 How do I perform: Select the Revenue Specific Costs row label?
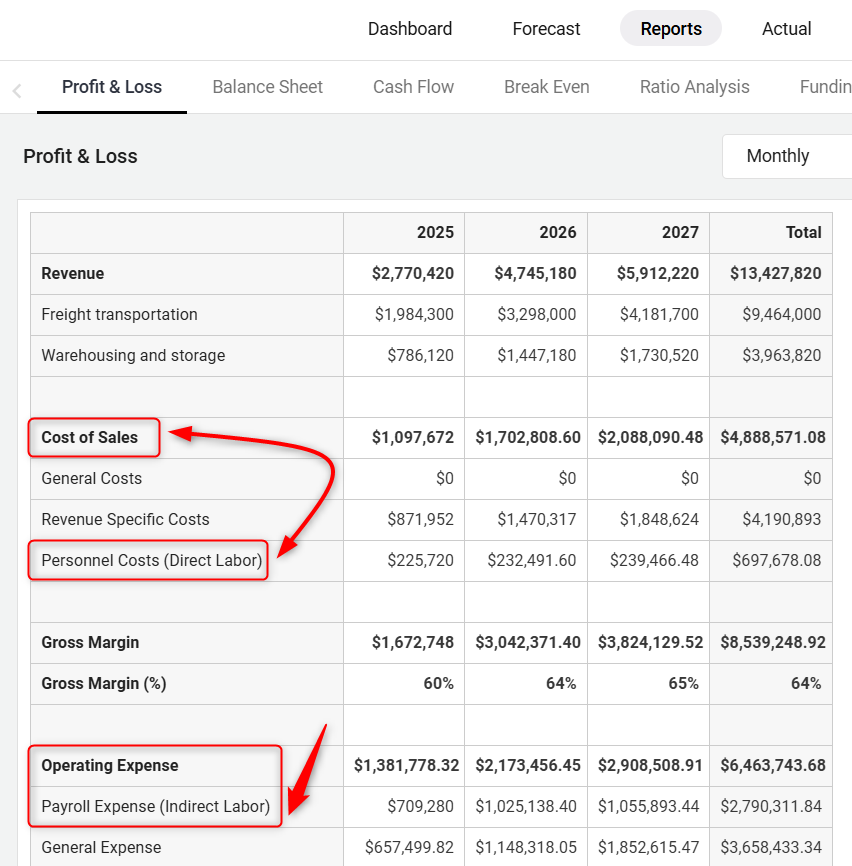click(x=125, y=519)
